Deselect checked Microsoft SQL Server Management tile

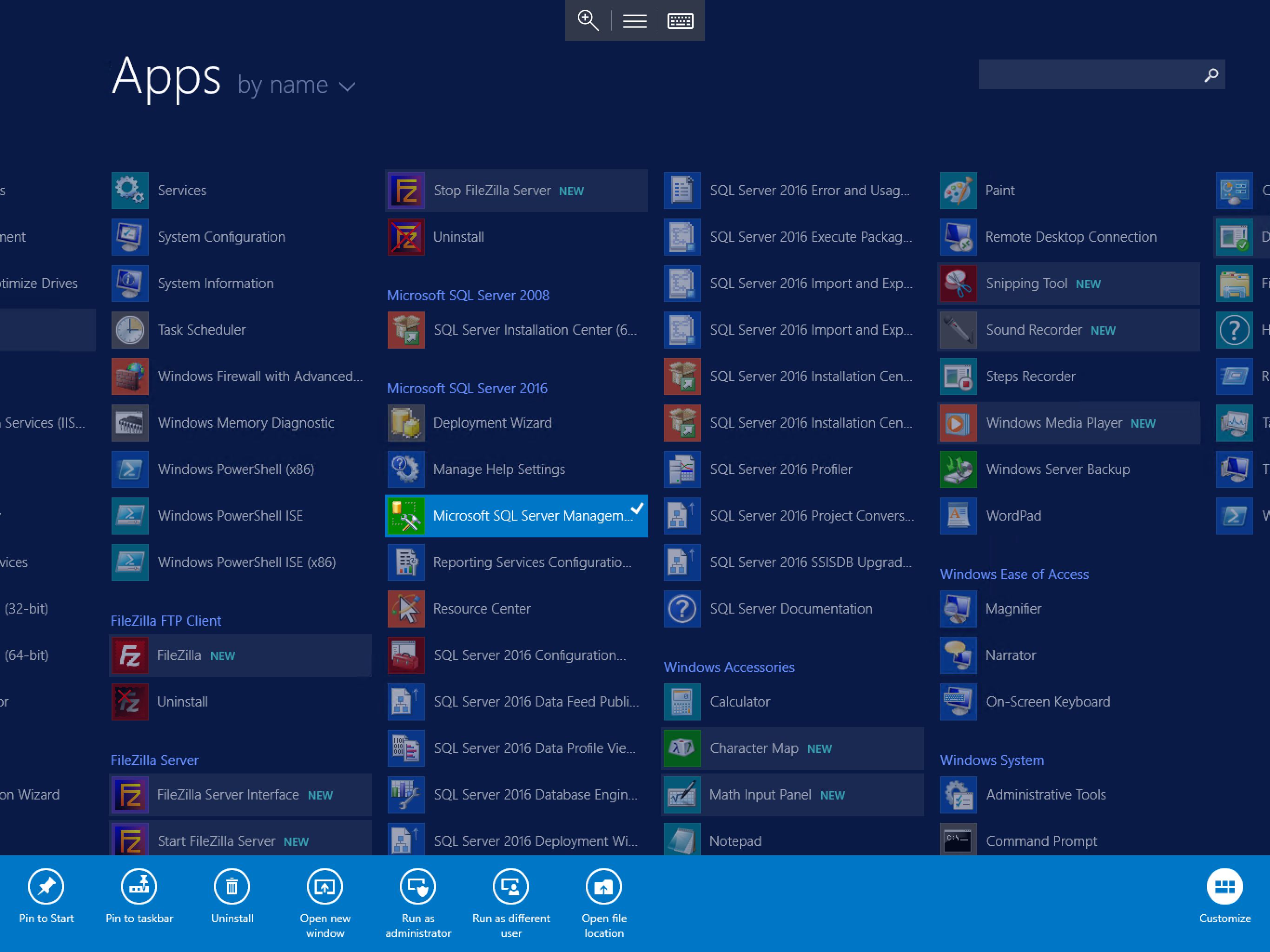click(516, 516)
